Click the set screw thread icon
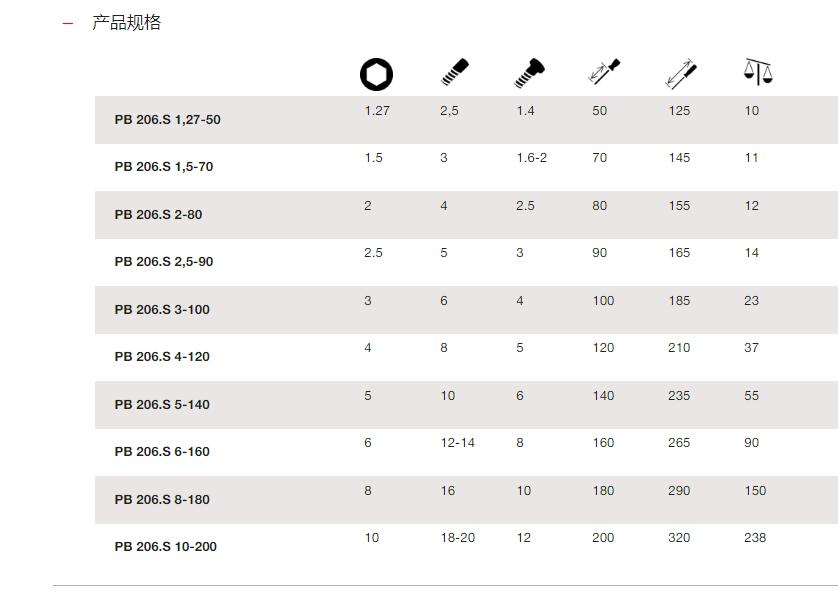 pyautogui.click(x=455, y=73)
